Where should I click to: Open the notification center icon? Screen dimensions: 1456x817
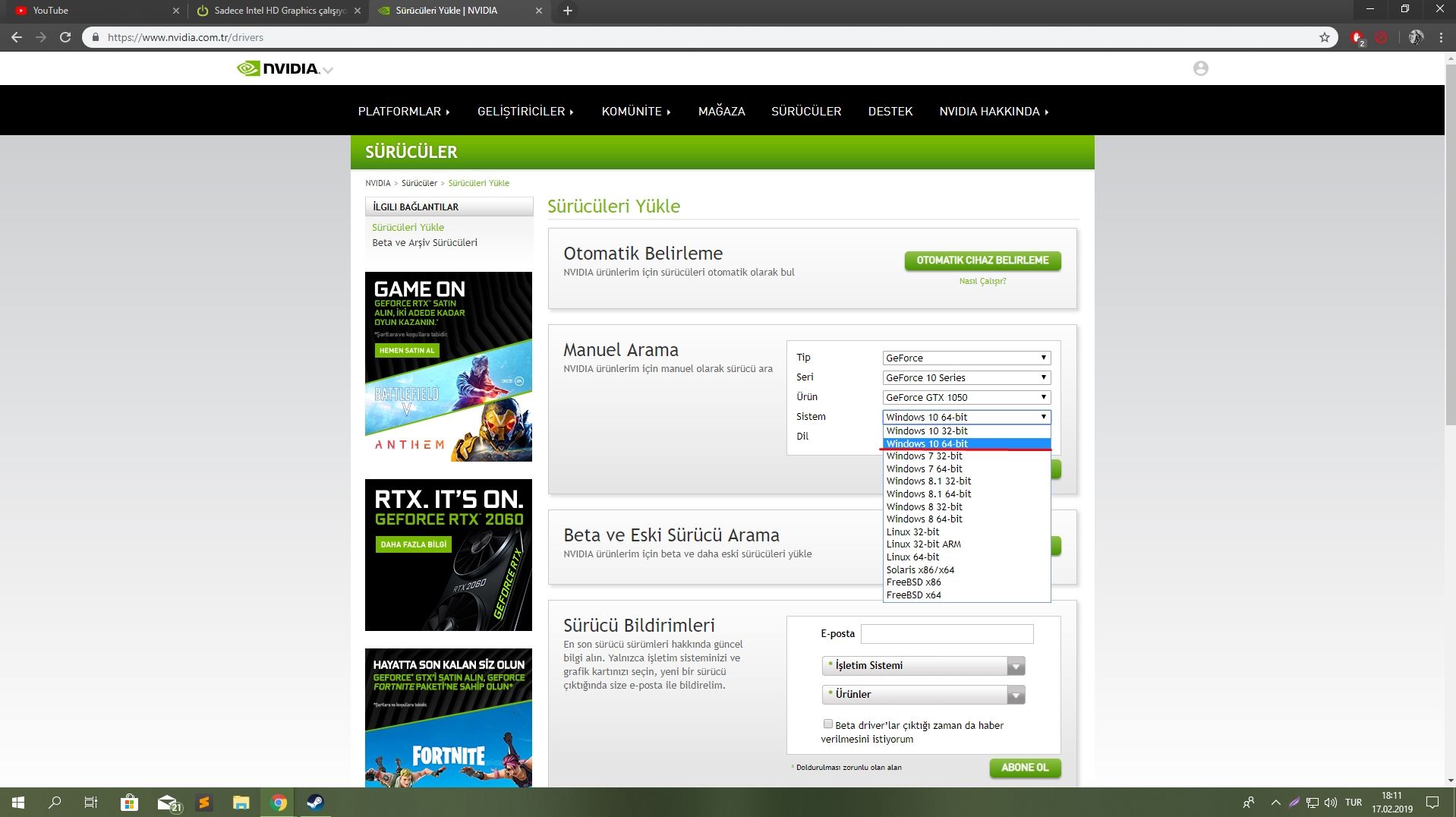(x=1432, y=803)
